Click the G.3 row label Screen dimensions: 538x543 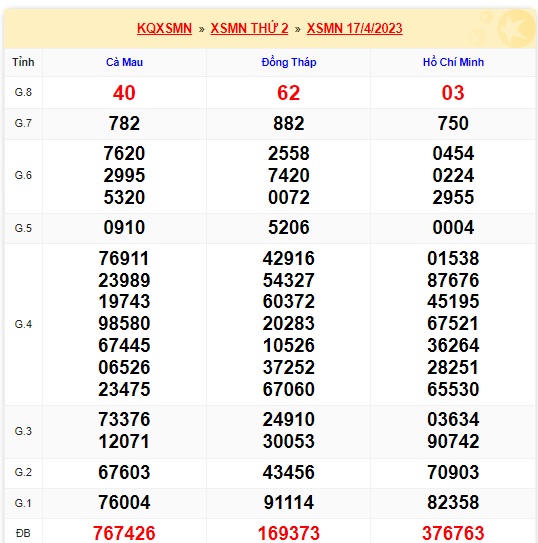click(23, 431)
